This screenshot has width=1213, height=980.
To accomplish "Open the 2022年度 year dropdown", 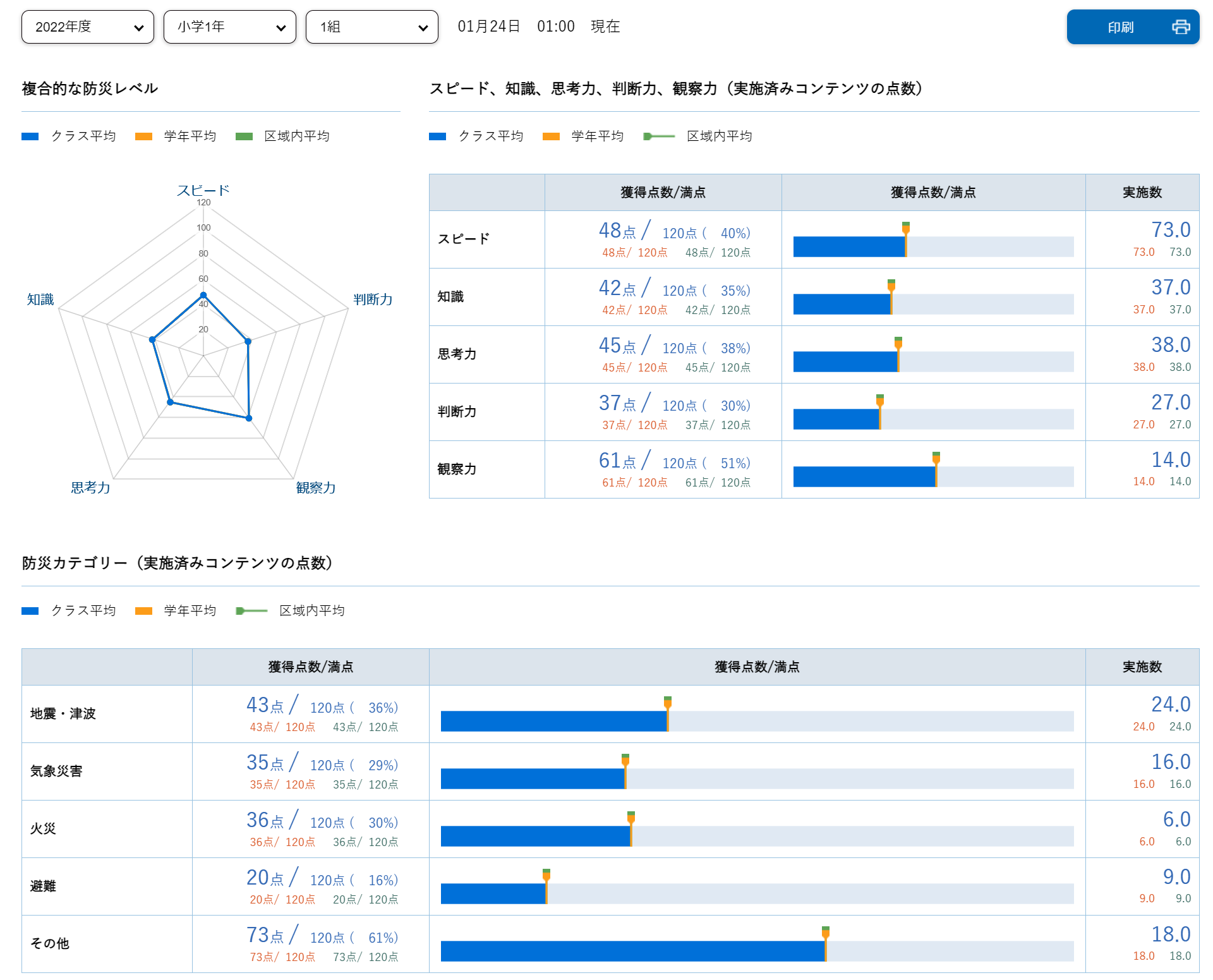I will pos(87,27).
